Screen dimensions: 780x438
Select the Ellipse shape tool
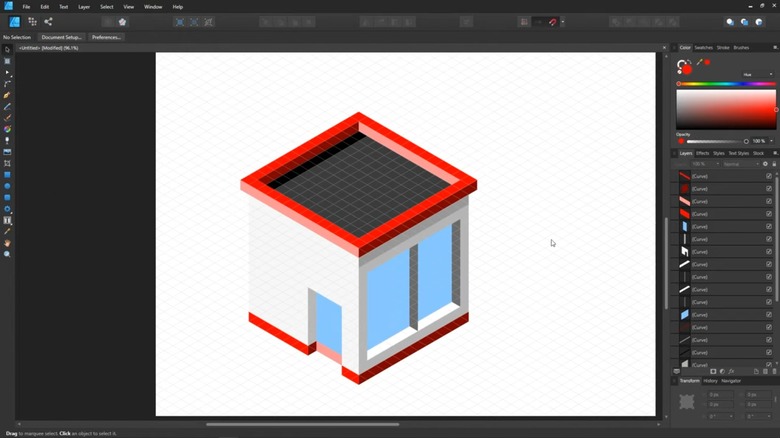tap(7, 186)
